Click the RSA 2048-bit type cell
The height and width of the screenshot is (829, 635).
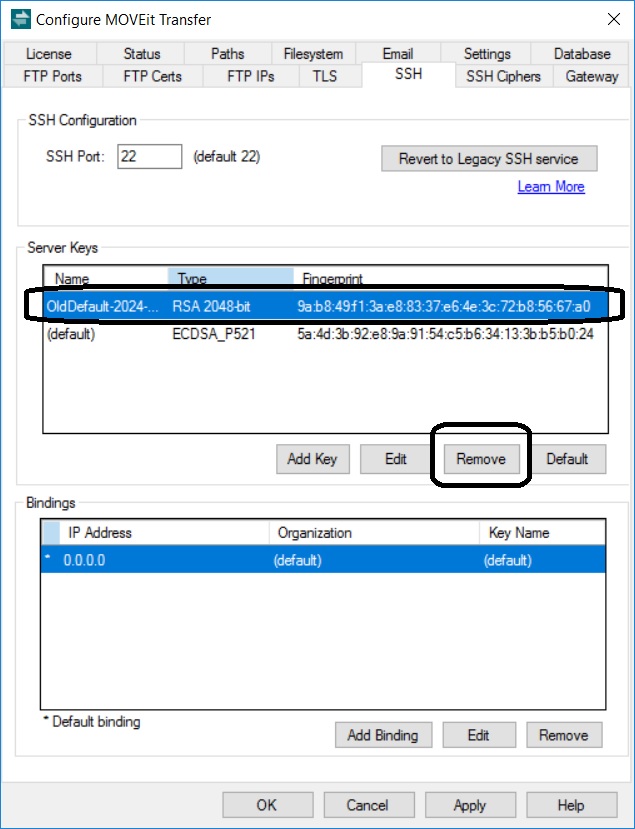point(211,306)
